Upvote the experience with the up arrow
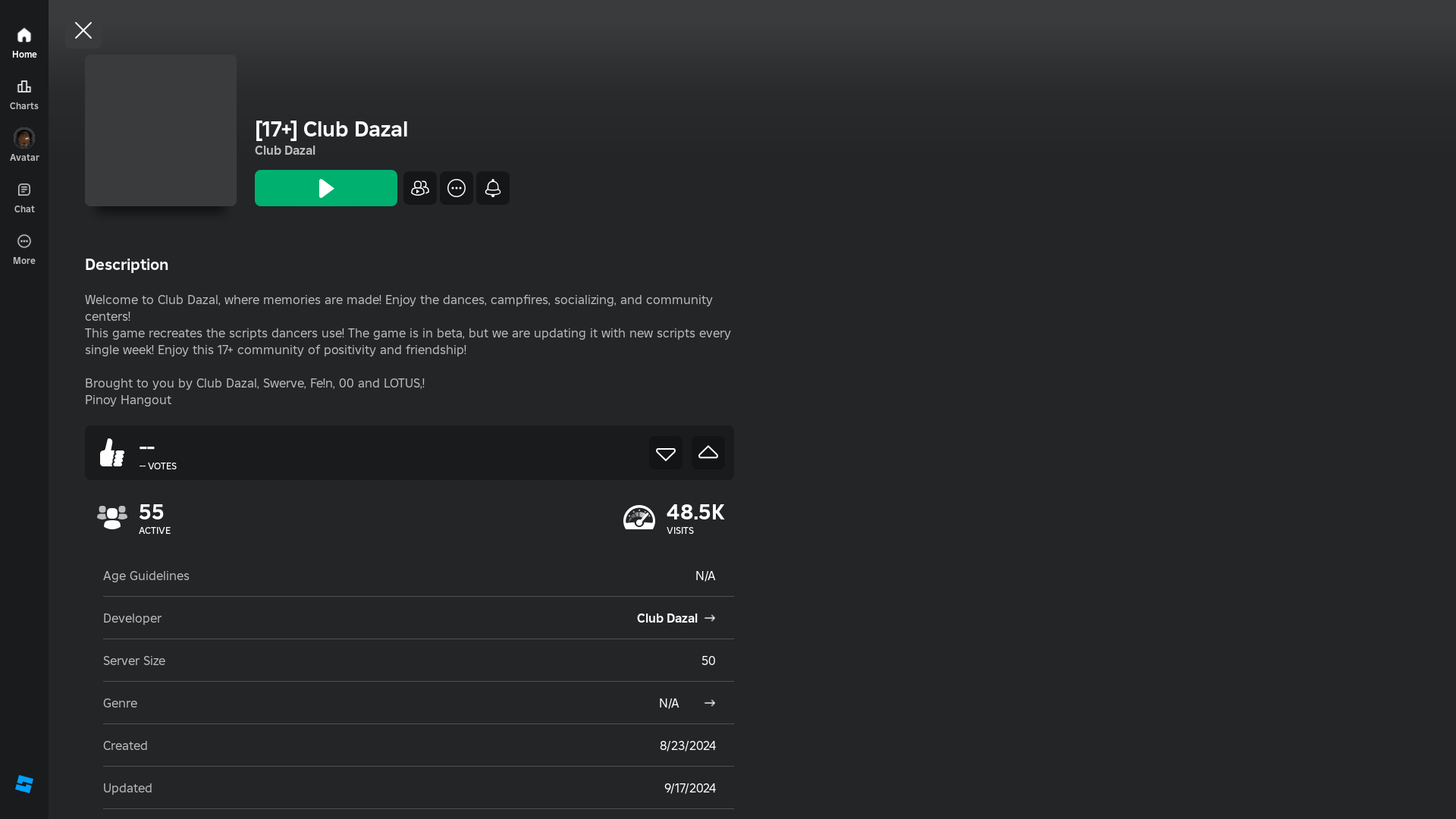Image resolution: width=1456 pixels, height=819 pixels. coord(708,453)
